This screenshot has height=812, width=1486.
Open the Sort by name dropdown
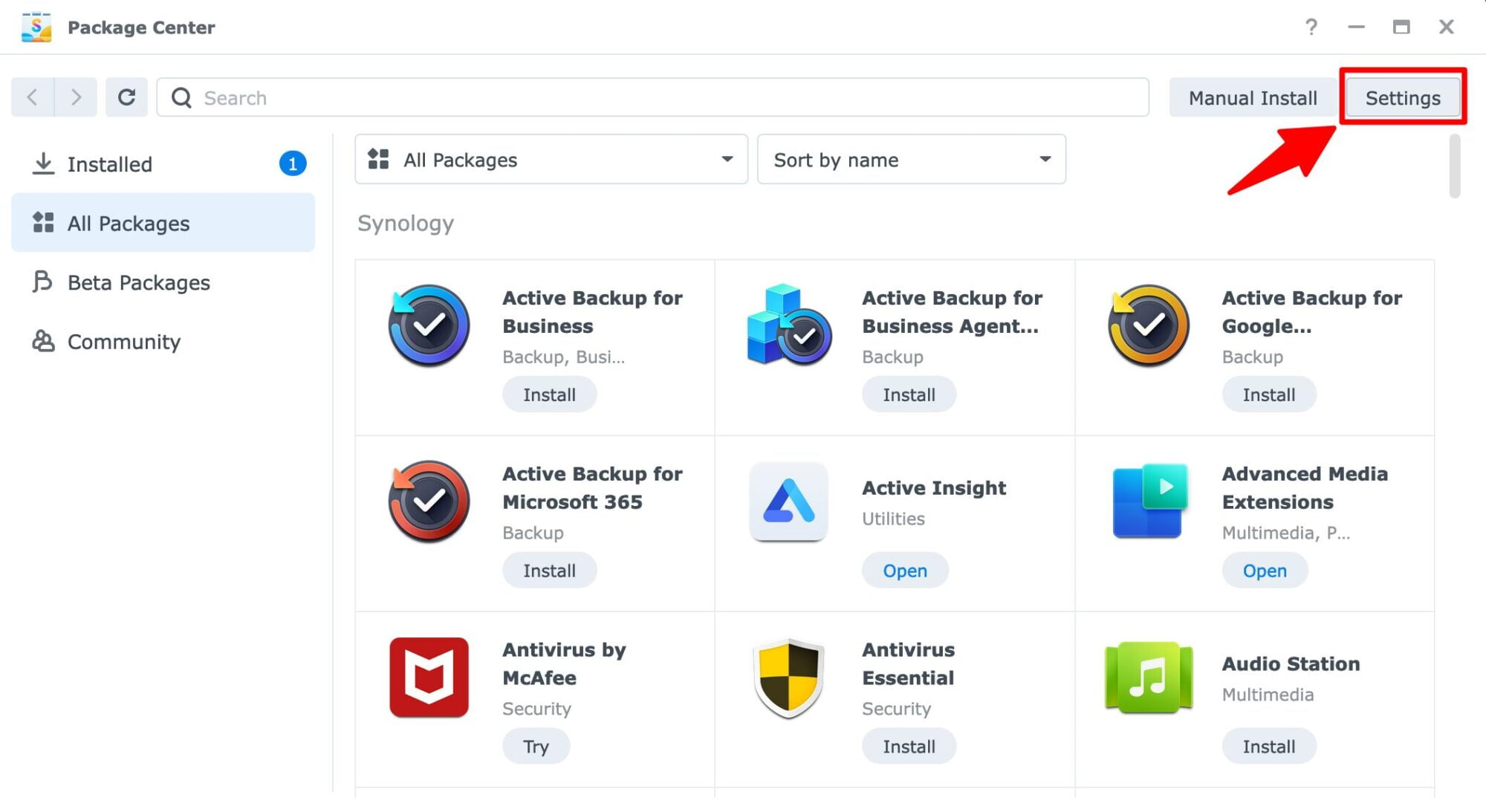(x=911, y=160)
